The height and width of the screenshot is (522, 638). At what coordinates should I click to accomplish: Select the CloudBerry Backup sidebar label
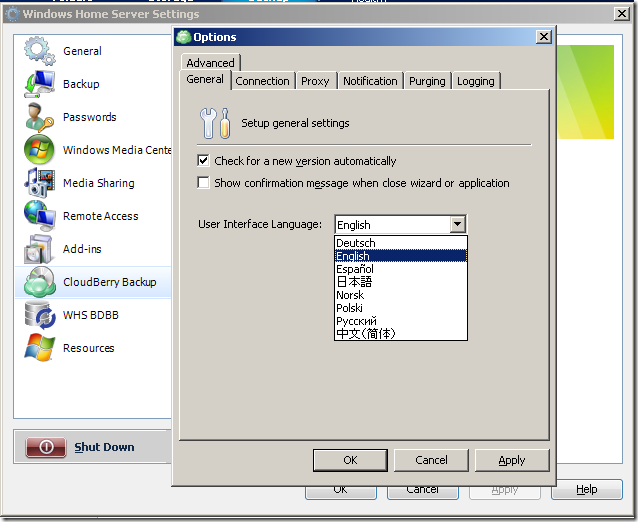110,282
